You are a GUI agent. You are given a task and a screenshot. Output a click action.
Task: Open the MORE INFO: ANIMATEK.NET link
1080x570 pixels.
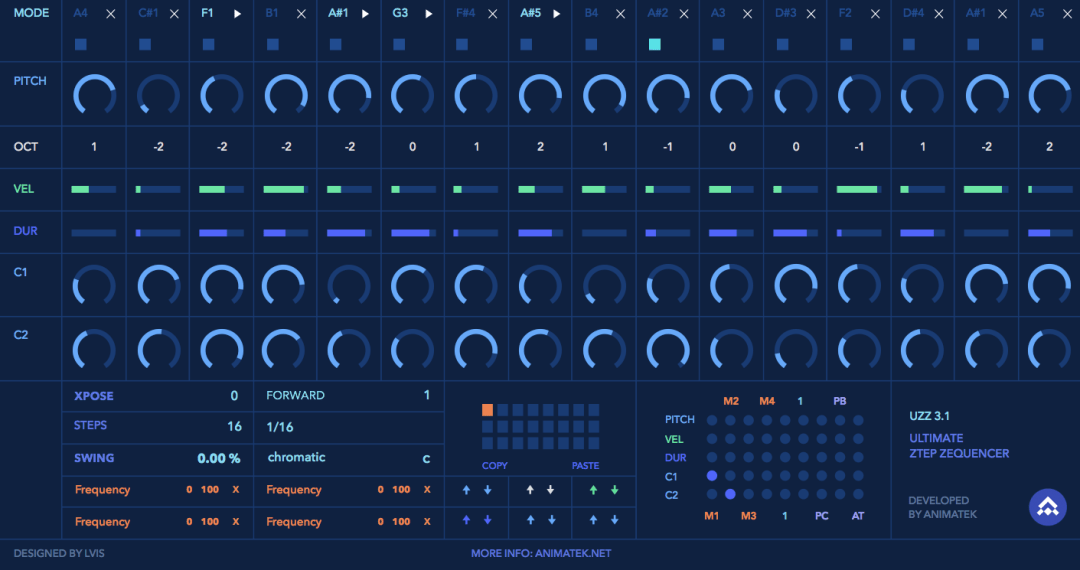coord(541,553)
